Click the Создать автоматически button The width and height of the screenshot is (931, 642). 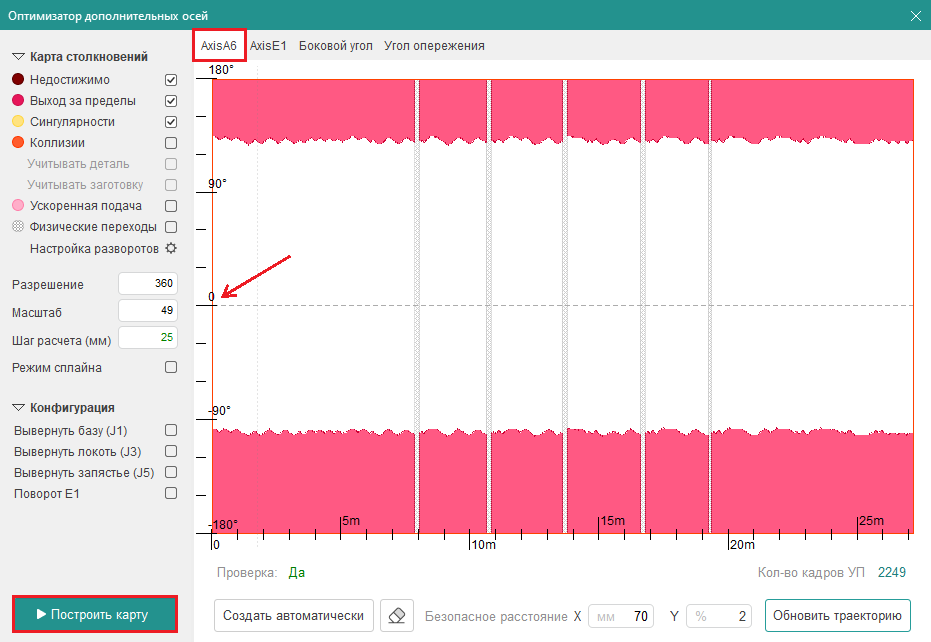(294, 616)
